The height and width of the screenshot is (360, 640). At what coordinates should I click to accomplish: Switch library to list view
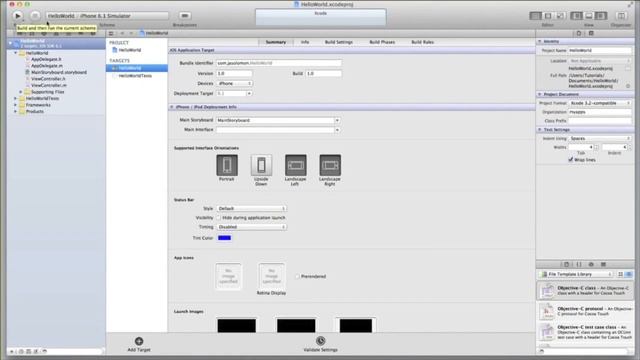coord(629,274)
